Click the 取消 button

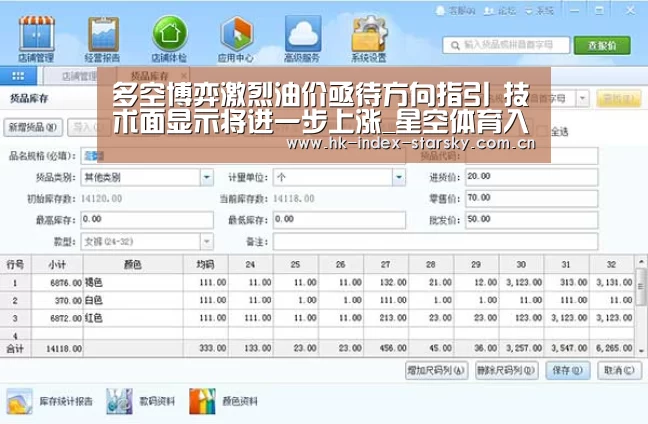pos(619,370)
